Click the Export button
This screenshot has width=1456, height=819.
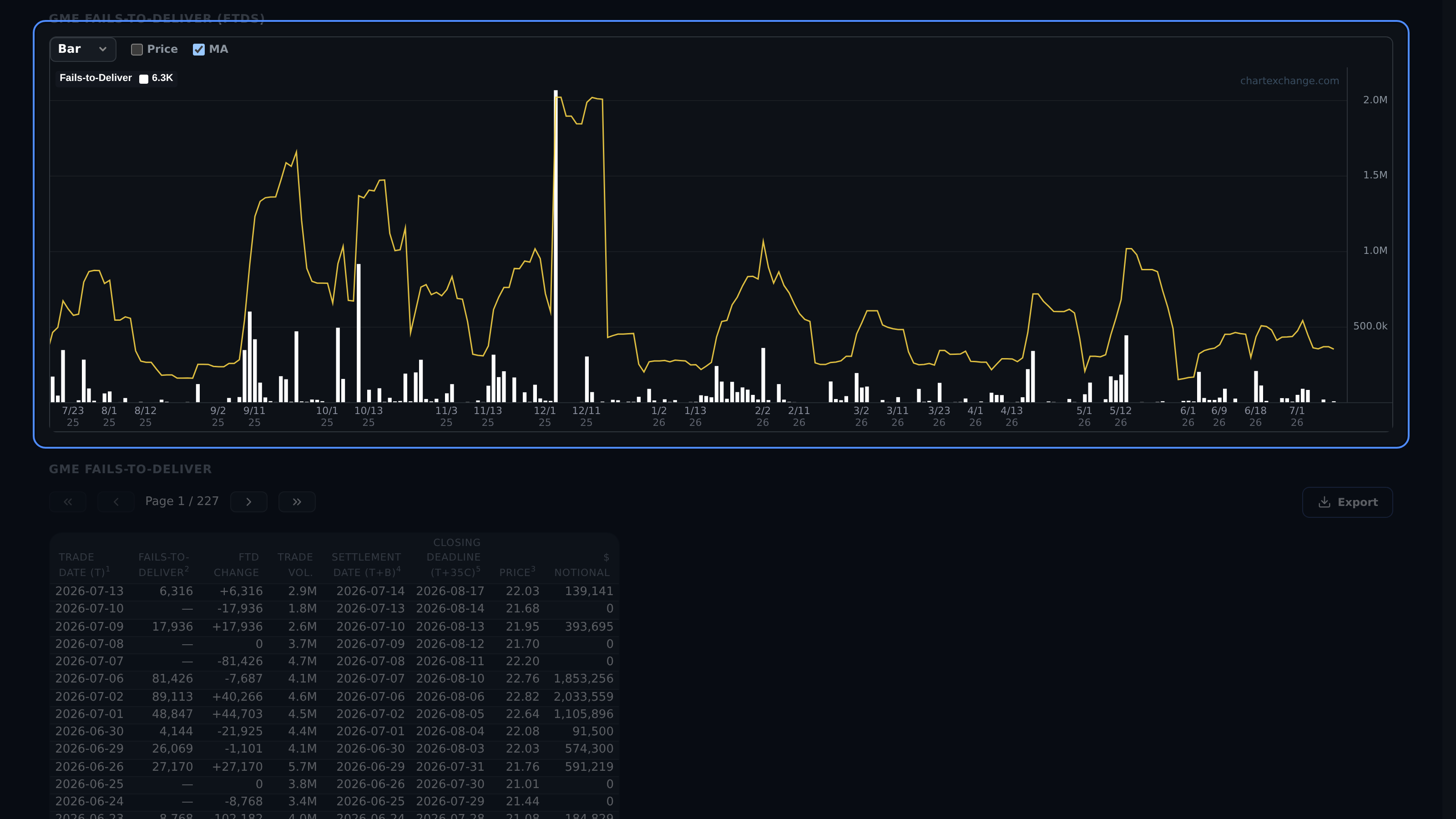[x=1347, y=502]
